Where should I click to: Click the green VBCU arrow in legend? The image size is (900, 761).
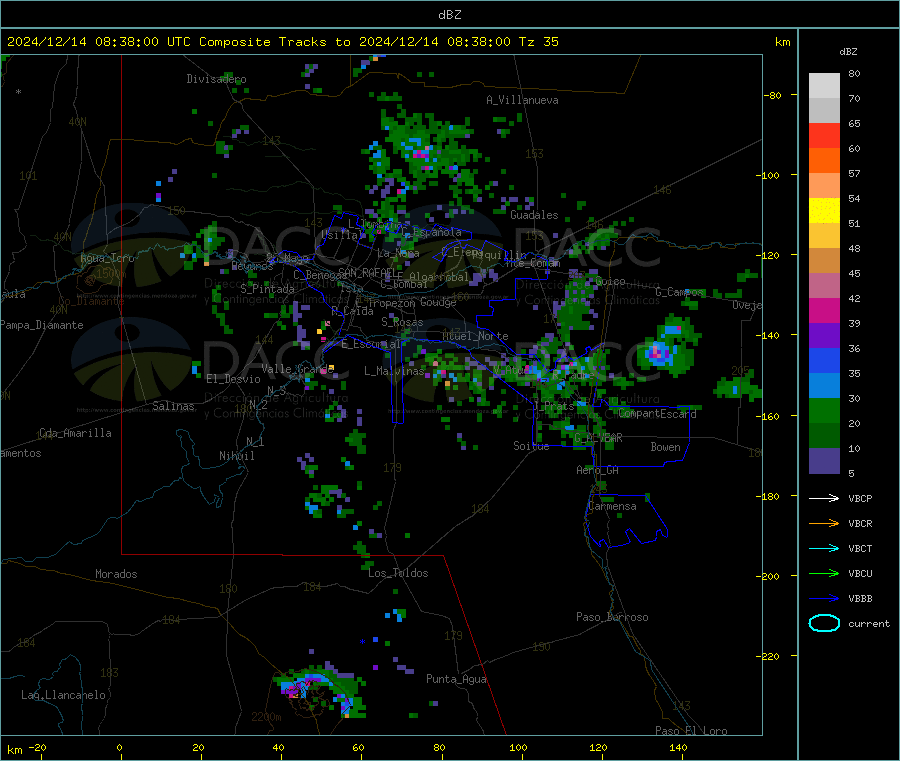click(824, 573)
